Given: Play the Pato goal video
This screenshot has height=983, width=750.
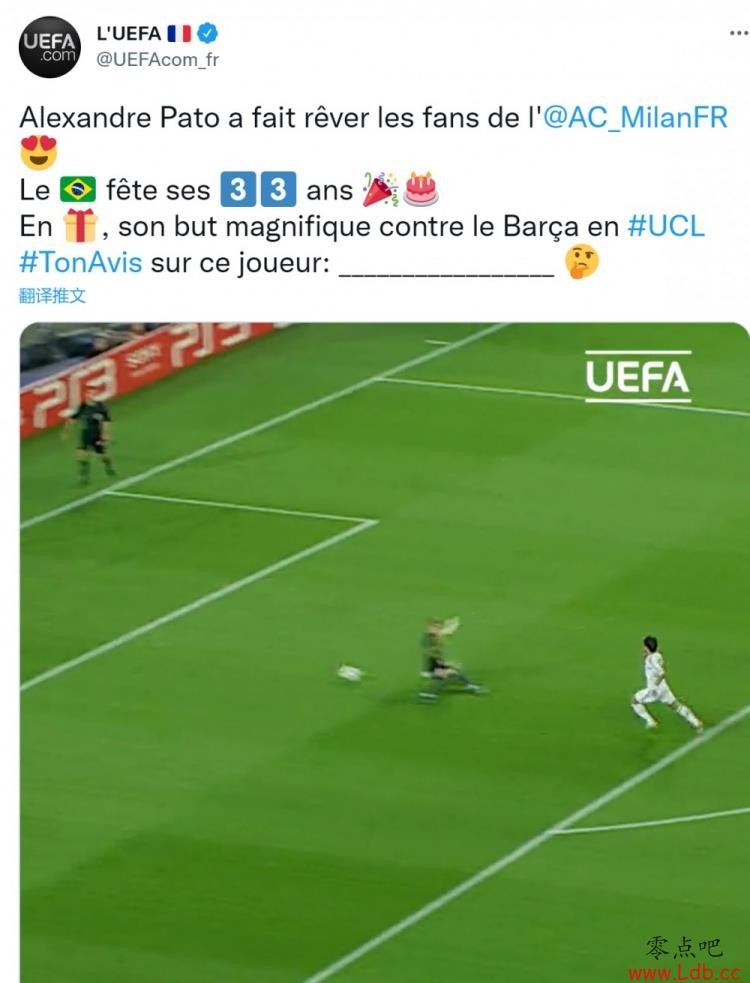Looking at the screenshot, I should coord(385,653).
